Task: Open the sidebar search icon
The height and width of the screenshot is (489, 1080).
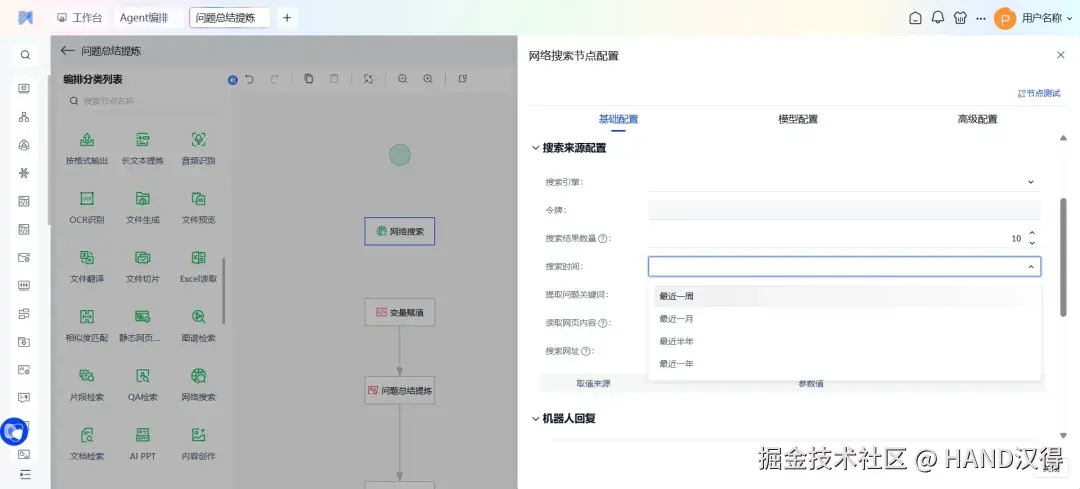Action: 25,55
